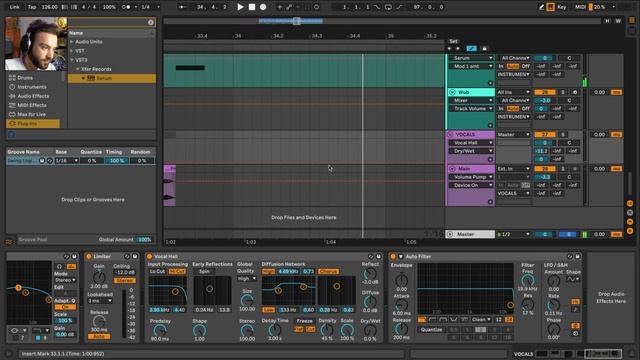Arm the Wub track for recording
The height and width of the screenshot is (360, 640).
[x=575, y=92]
